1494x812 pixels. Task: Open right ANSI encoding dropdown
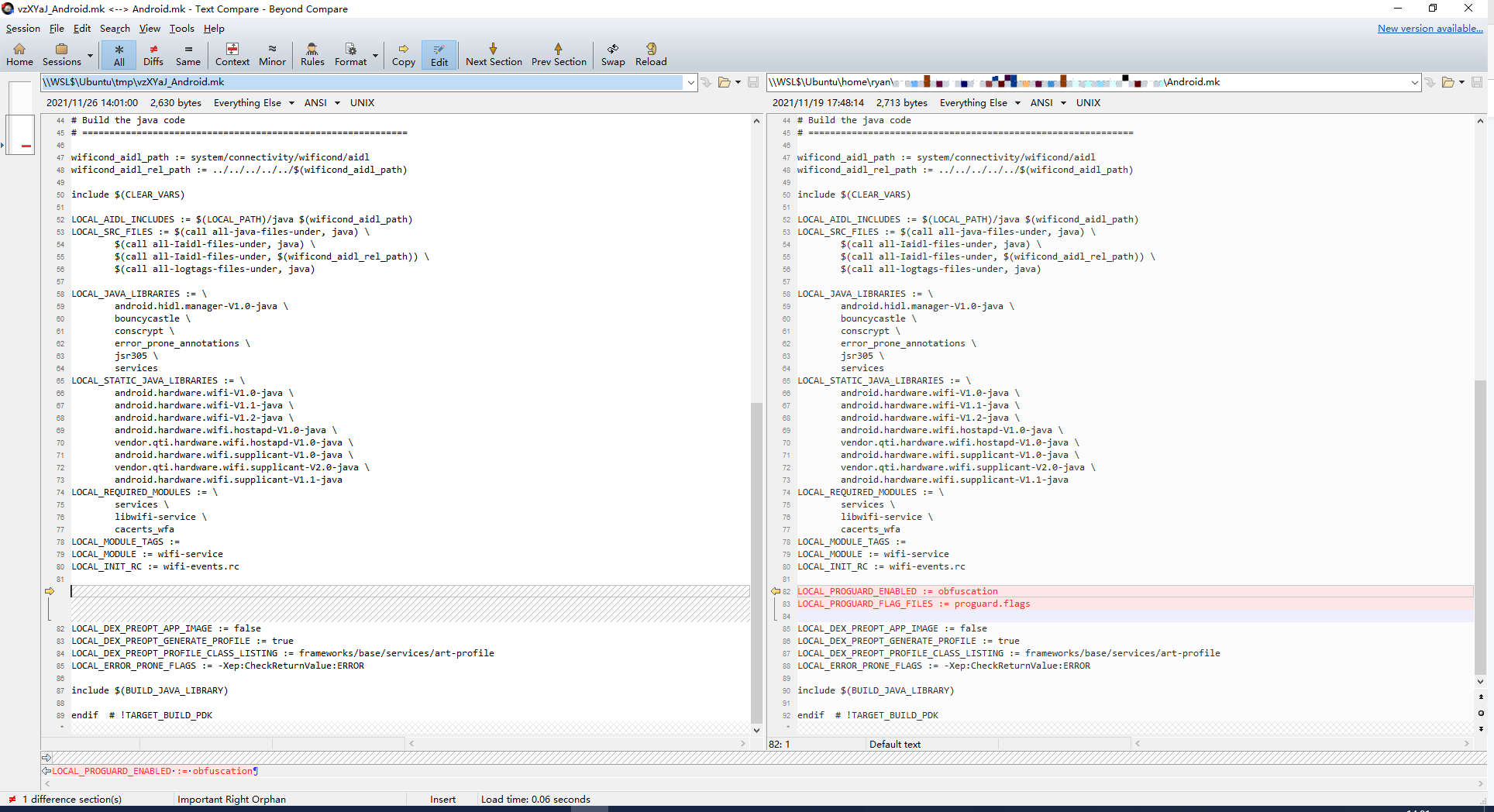[x=1048, y=103]
